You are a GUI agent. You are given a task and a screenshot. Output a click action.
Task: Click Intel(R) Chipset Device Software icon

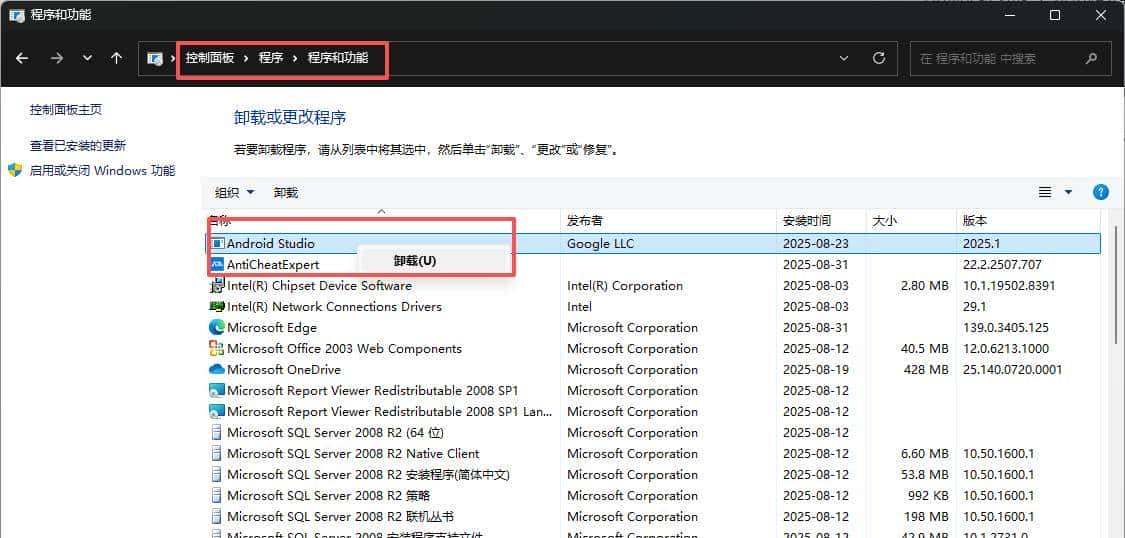pos(217,285)
